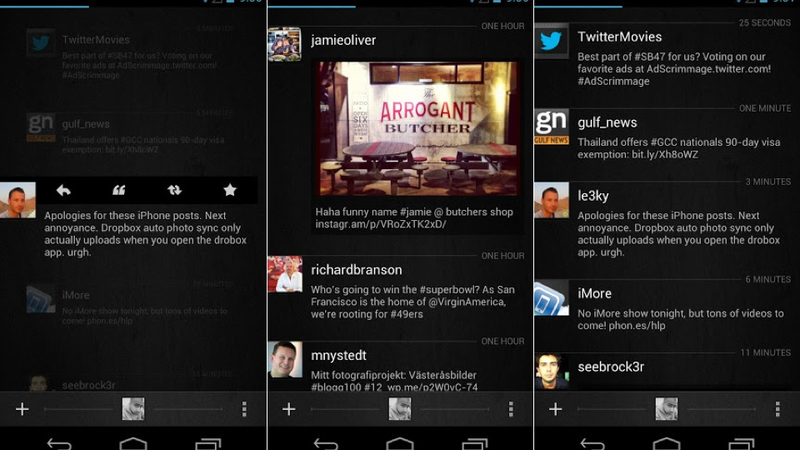Favorite the tweet with star icon
Viewport: 800px width, 450px height.
click(x=230, y=190)
